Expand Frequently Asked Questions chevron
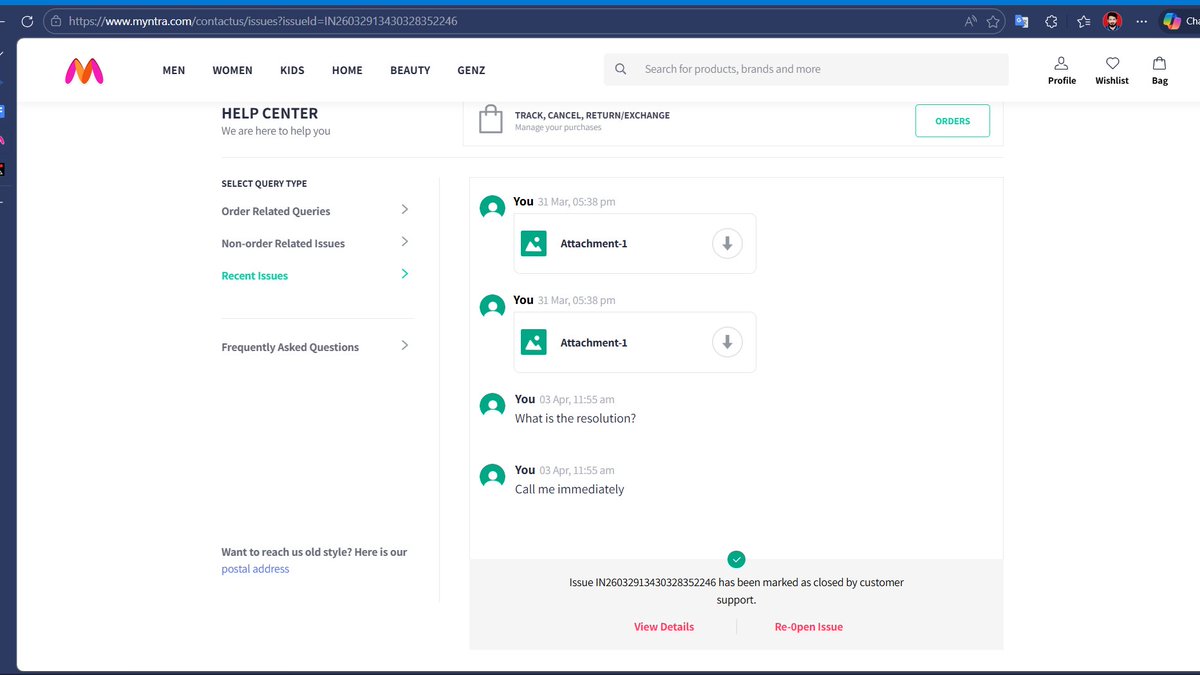 404,345
